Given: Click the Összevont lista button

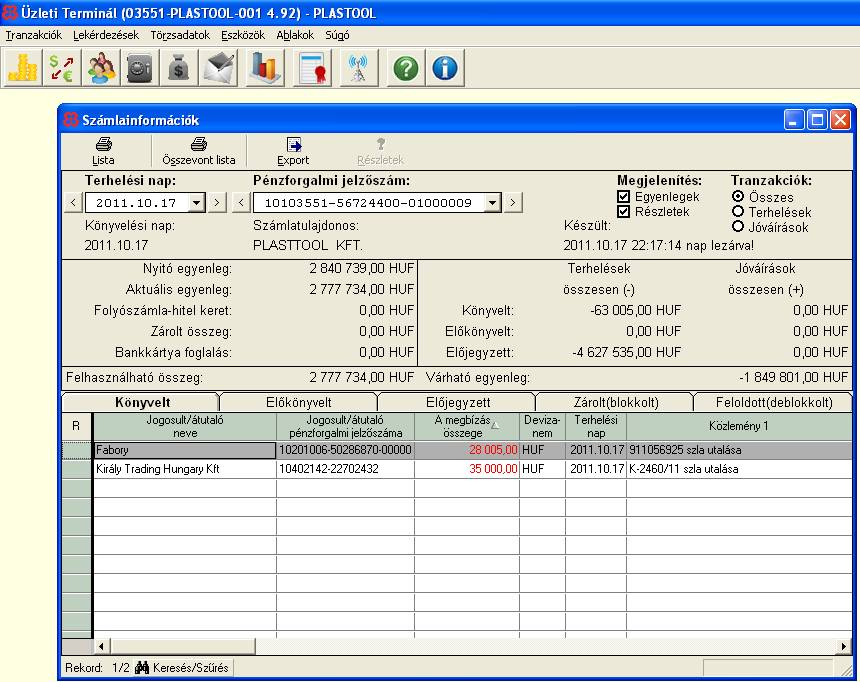Looking at the screenshot, I should pyautogui.click(x=199, y=151).
